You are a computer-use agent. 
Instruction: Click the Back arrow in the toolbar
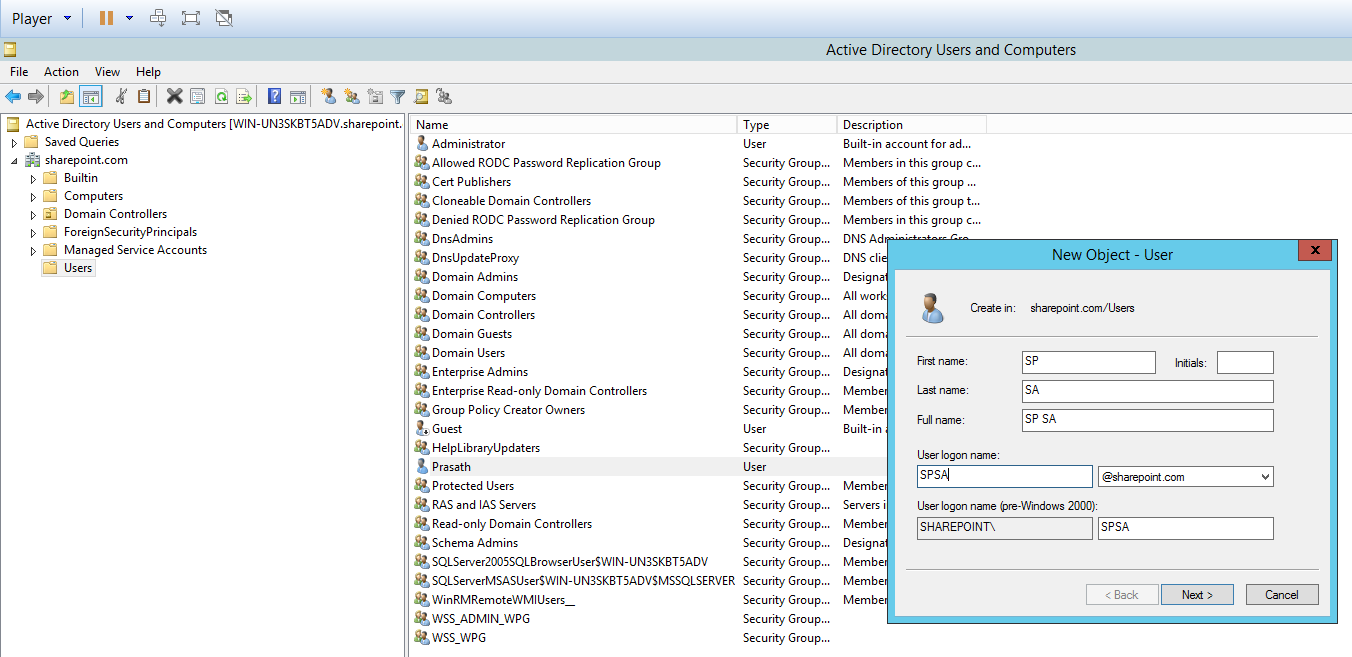(13, 97)
